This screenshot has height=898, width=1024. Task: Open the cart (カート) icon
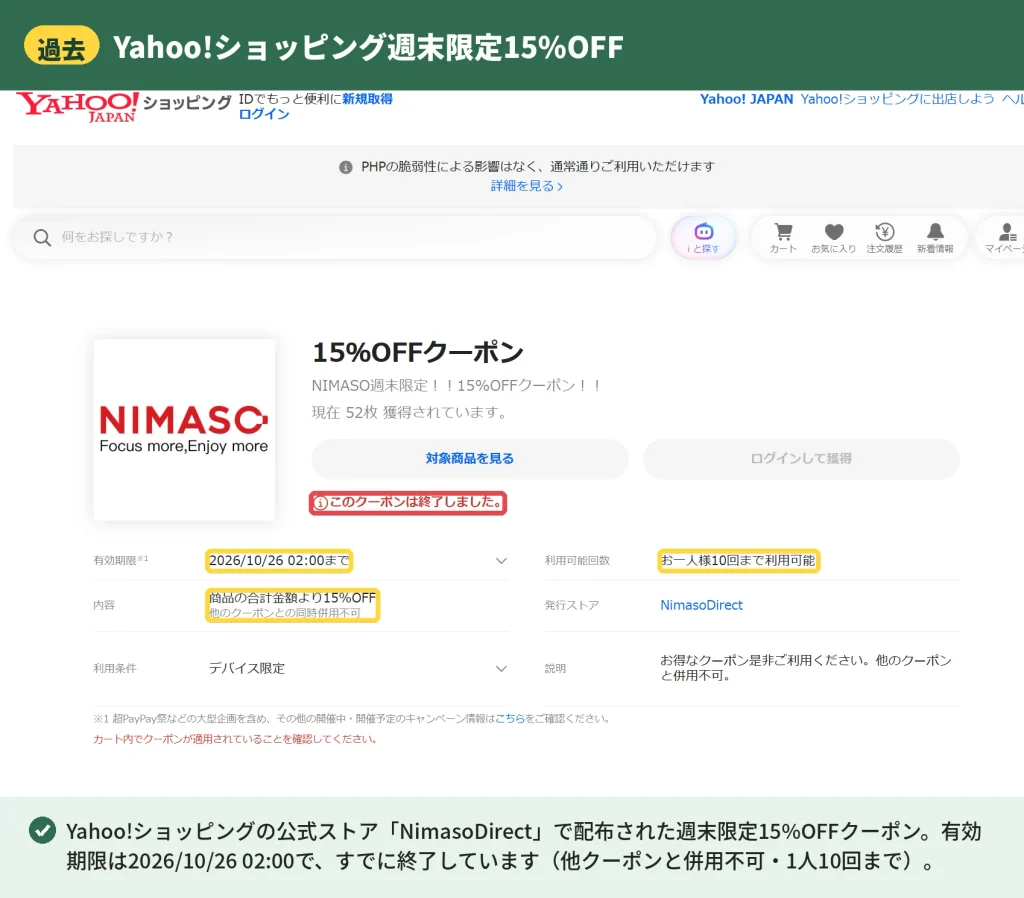783,238
